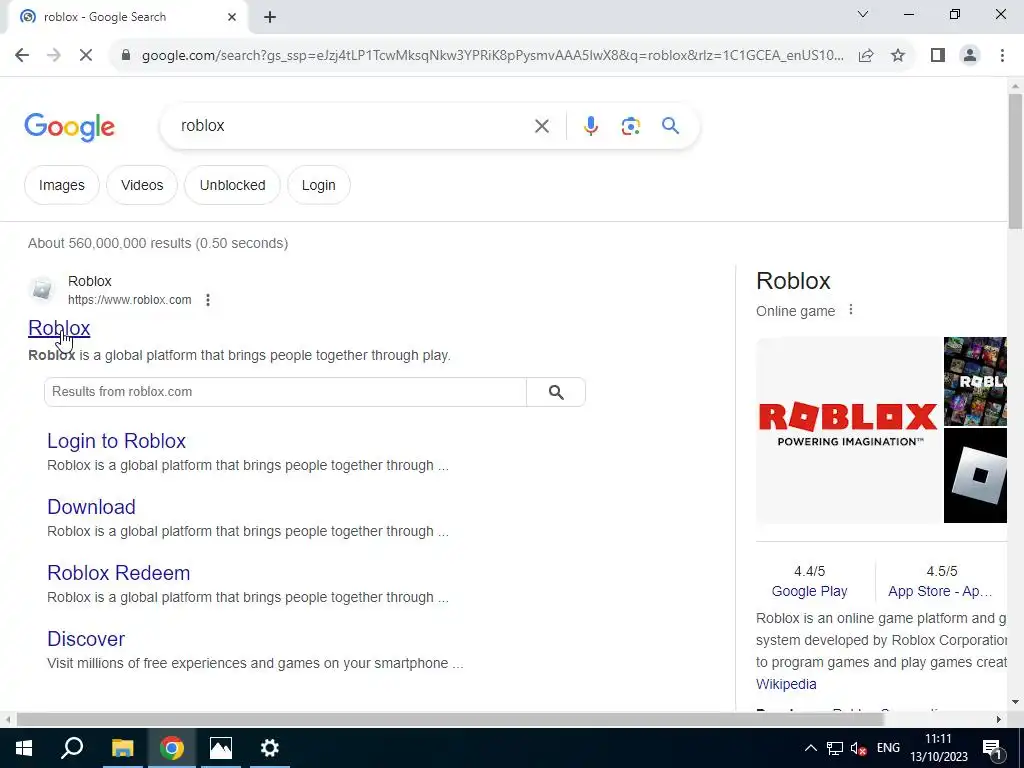The image size is (1024, 768).
Task: Filter results by Images
Action: pos(62,185)
